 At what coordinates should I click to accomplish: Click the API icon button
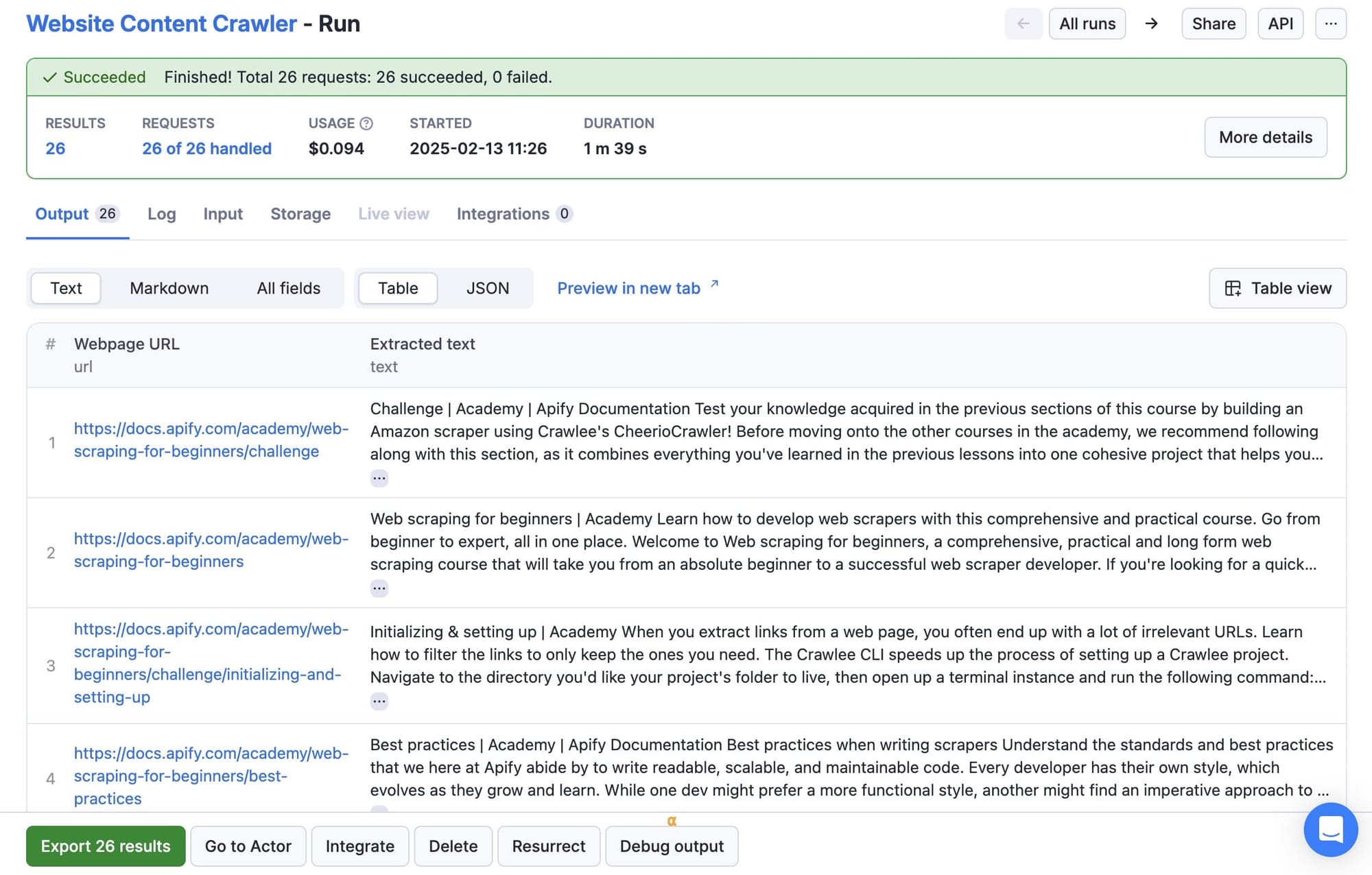coord(1281,22)
